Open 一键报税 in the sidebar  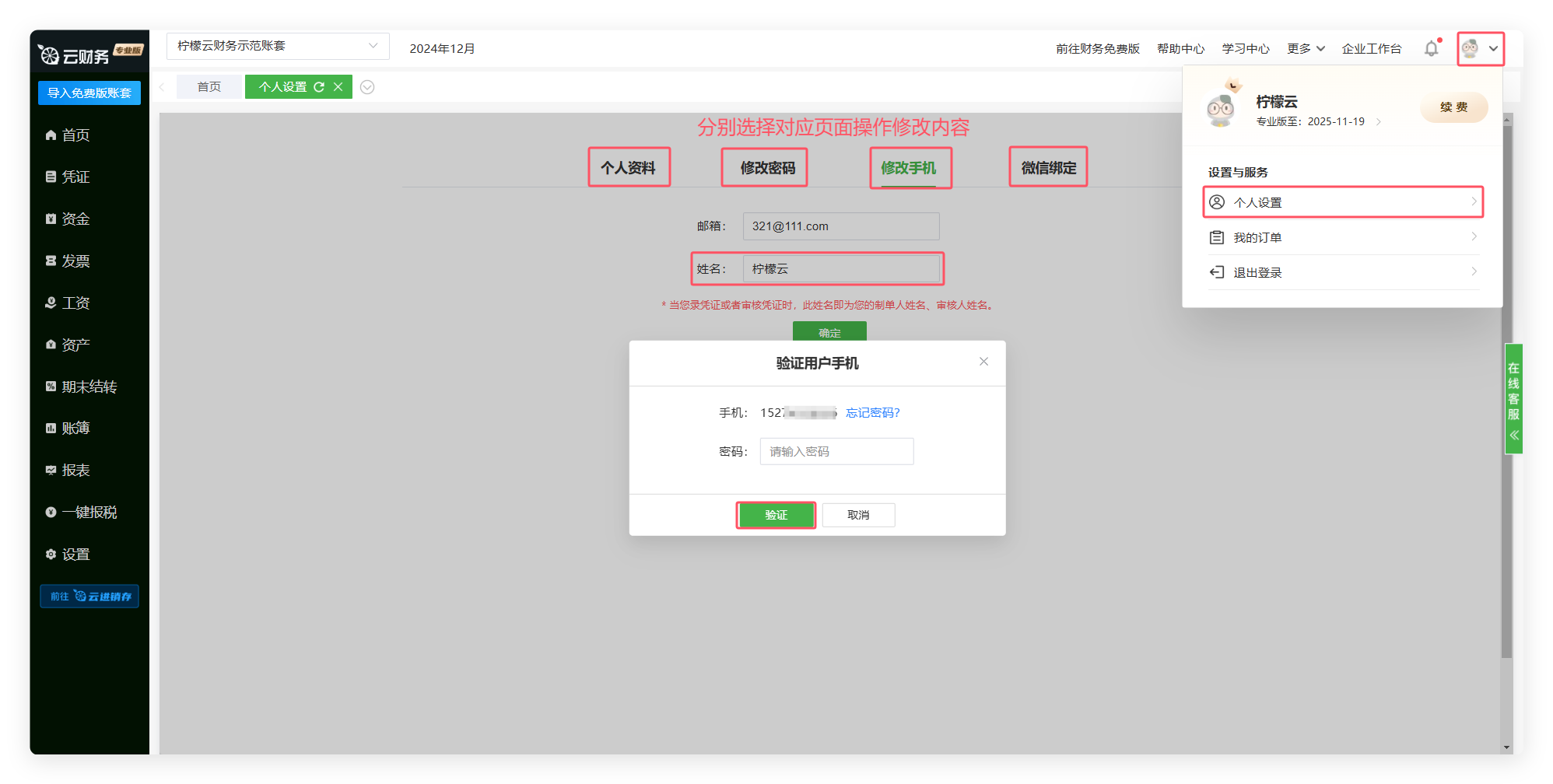pos(89,513)
